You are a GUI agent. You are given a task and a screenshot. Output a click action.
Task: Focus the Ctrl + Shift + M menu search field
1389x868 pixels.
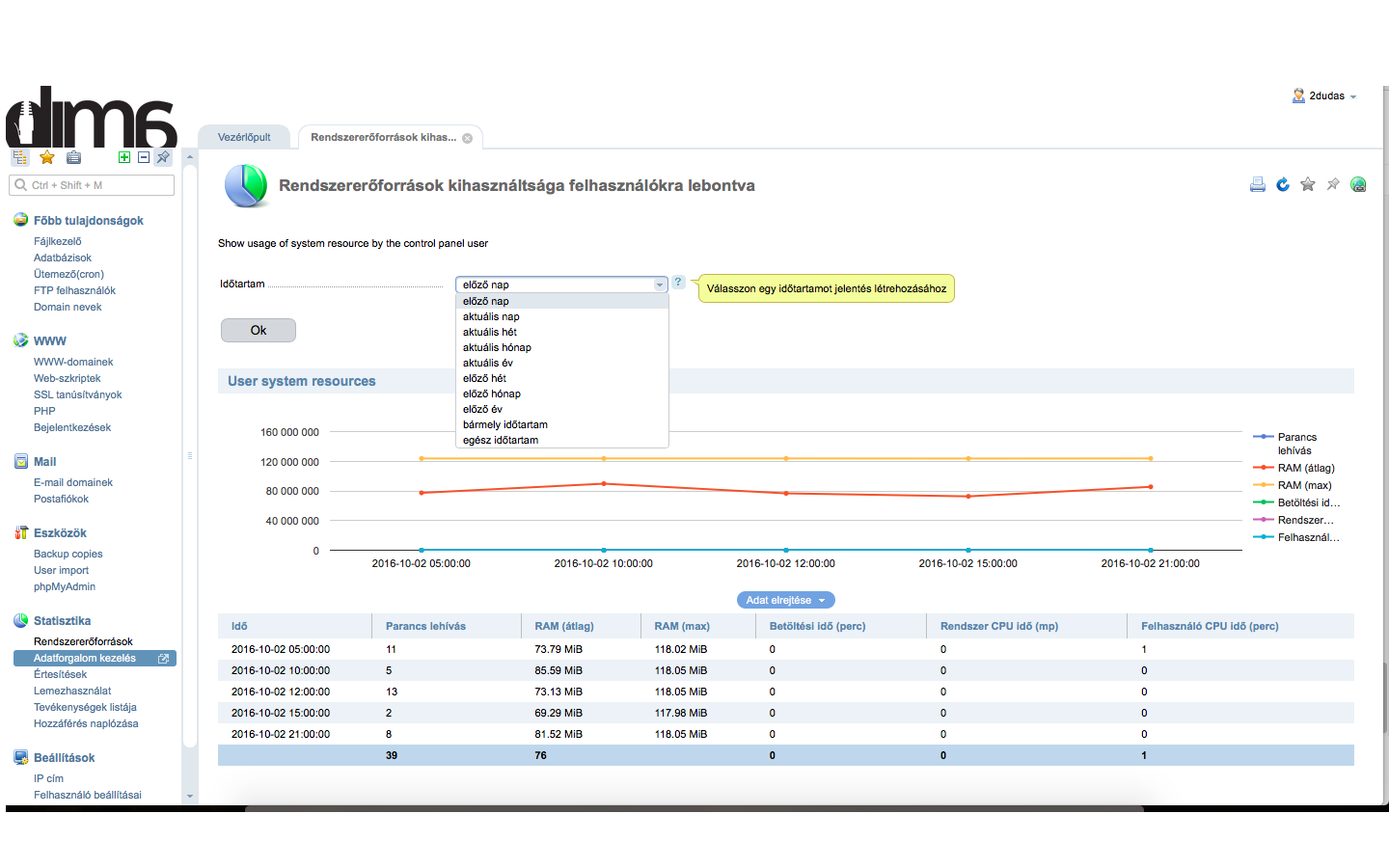92,185
